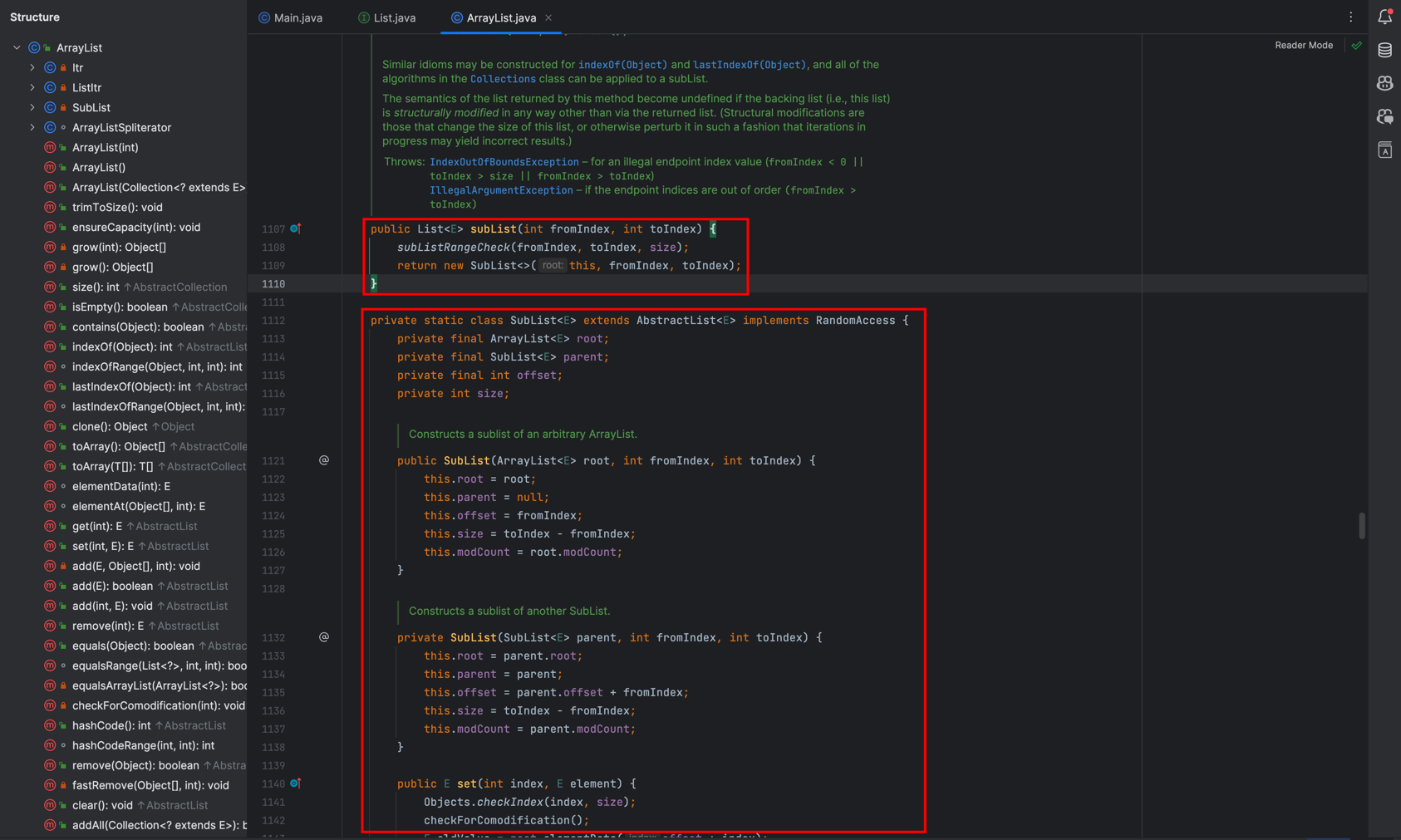Click the editor vertical scrollbar thumb
1401x840 pixels.
click(1361, 526)
